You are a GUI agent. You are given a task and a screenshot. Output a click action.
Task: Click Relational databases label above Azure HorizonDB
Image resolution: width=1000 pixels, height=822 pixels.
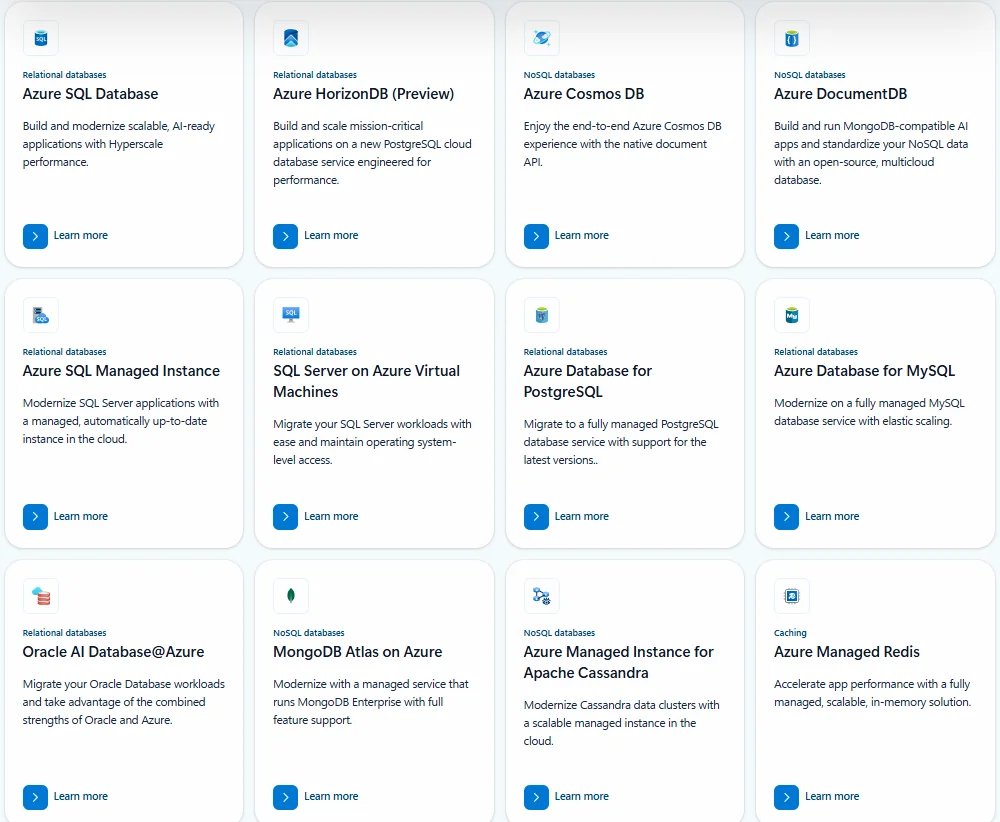[315, 75]
